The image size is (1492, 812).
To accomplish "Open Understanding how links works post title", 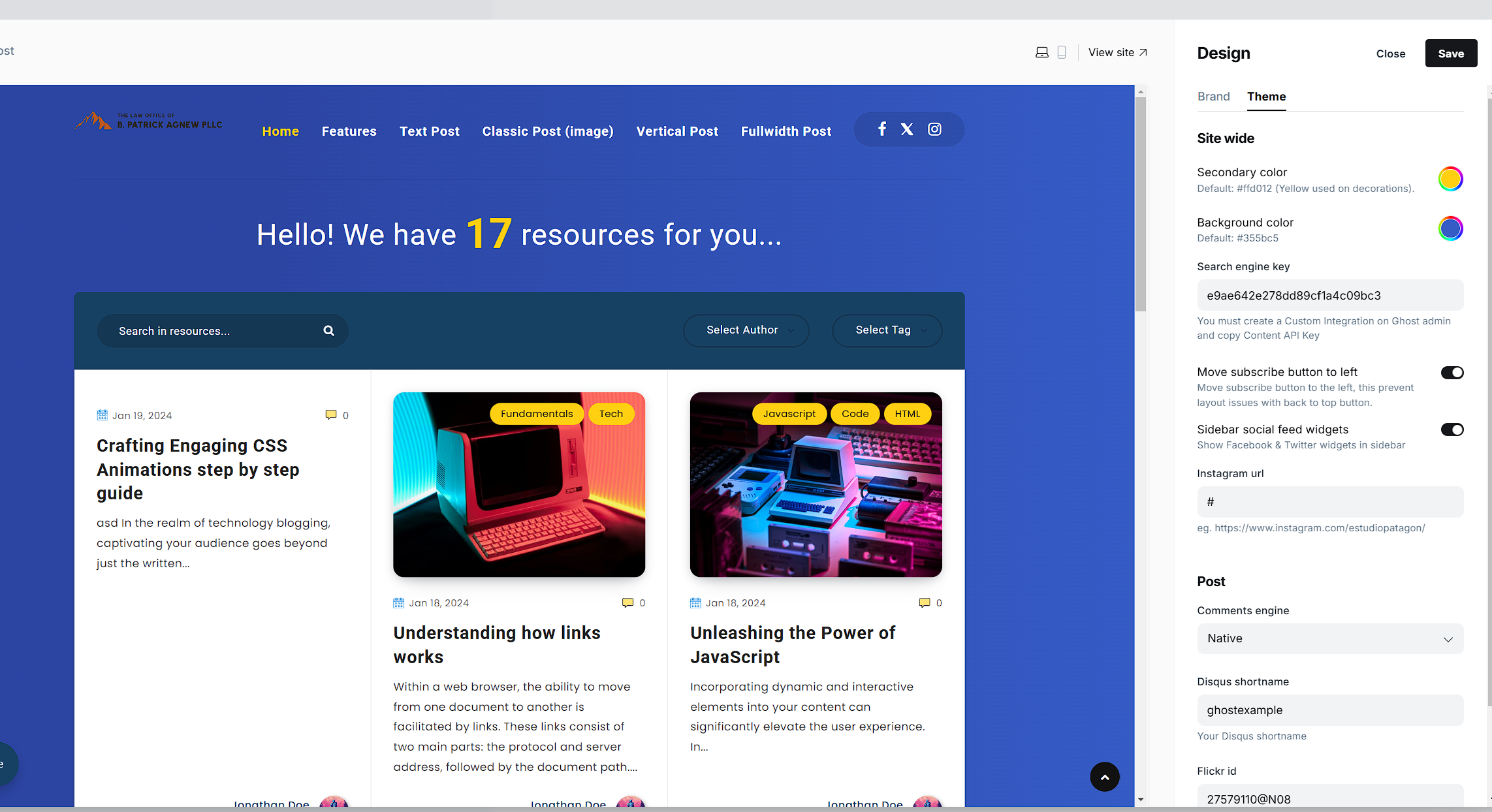I will [x=497, y=645].
